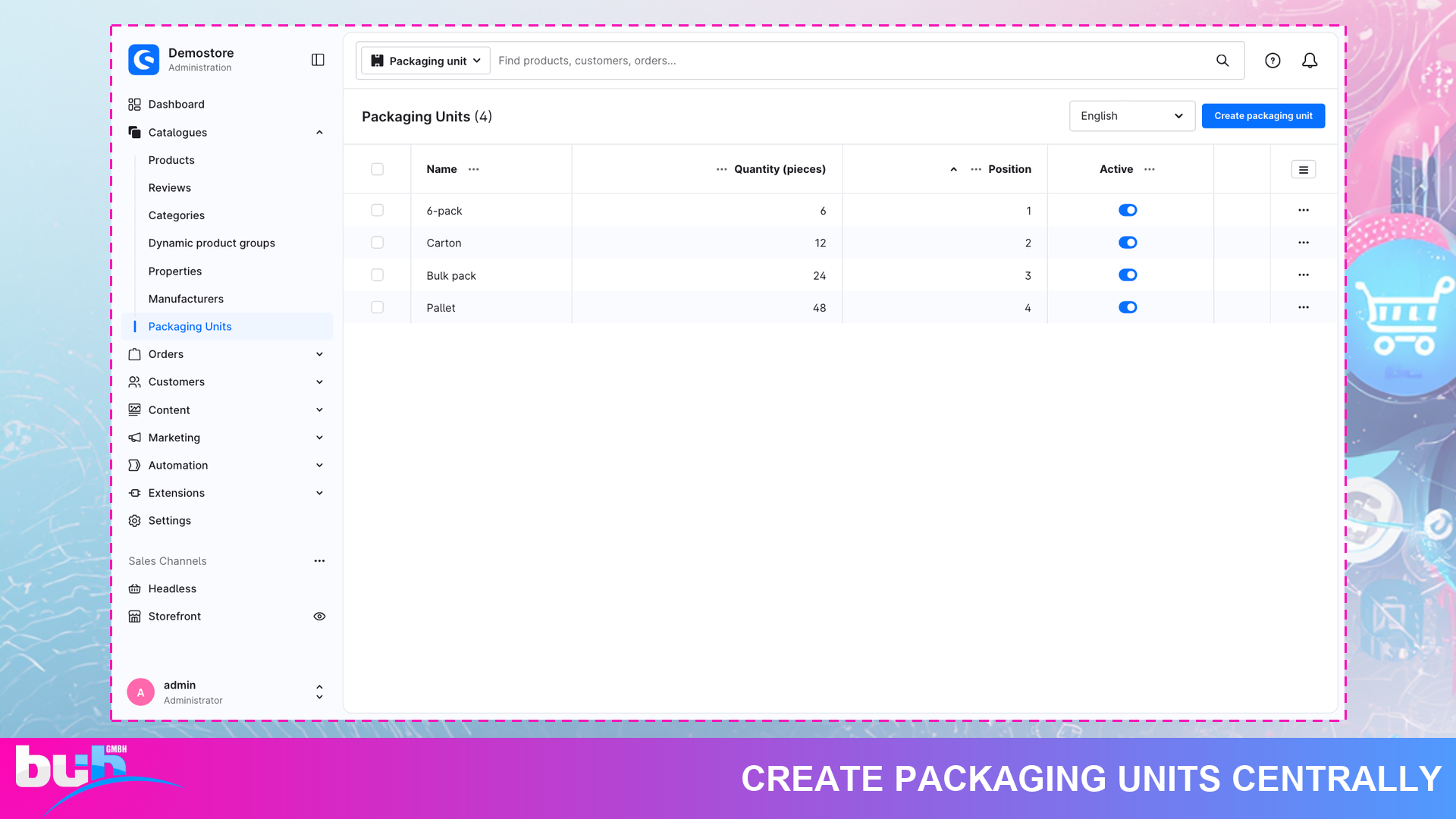
Task: Open the 6-pack packaging unit name
Action: tap(444, 211)
